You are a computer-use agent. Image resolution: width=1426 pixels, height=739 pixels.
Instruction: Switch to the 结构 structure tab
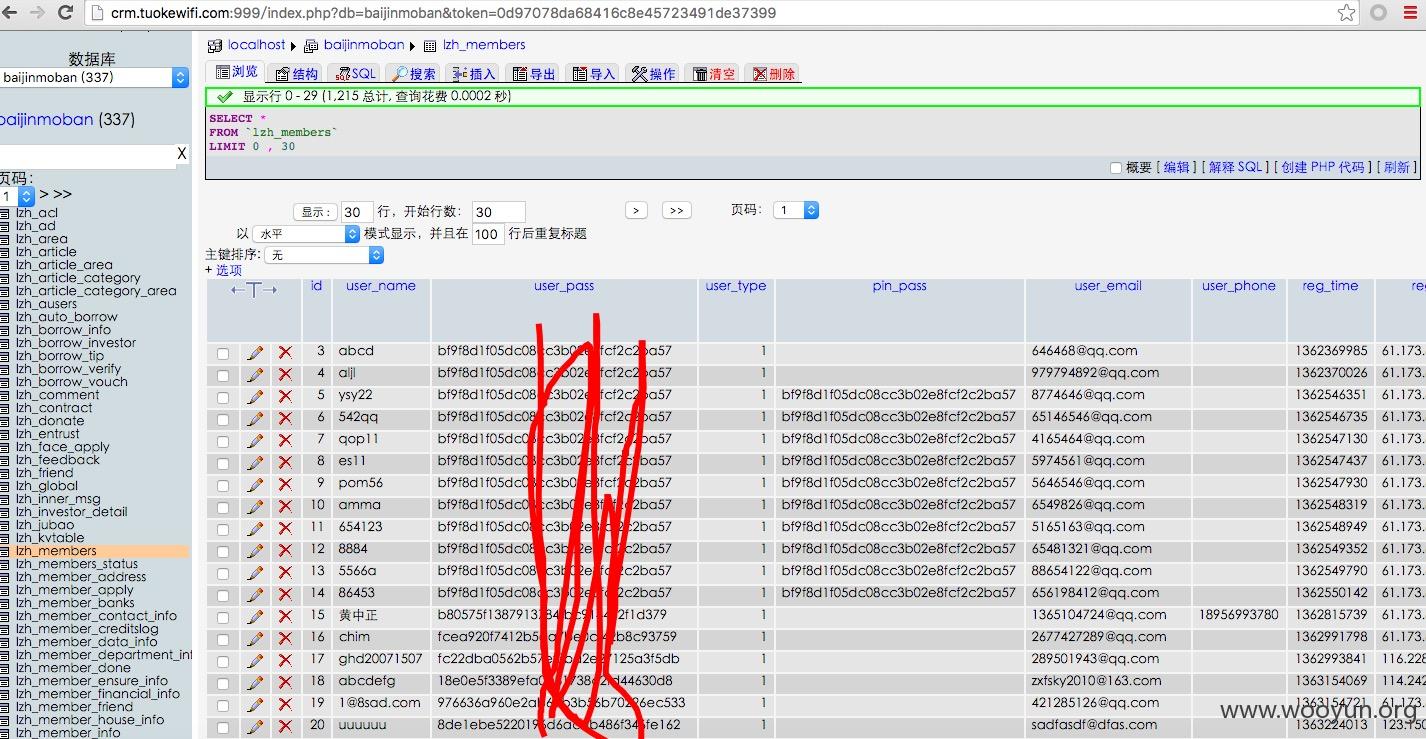tap(297, 74)
